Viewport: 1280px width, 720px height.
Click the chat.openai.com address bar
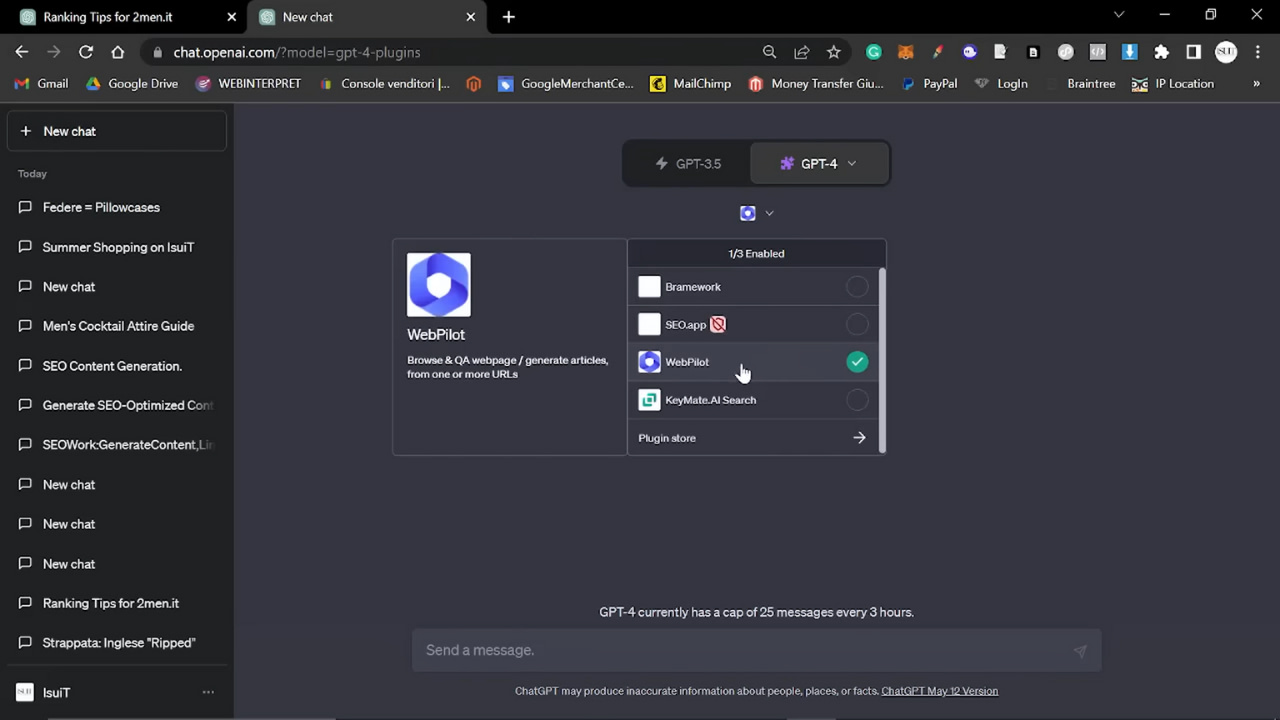[x=297, y=52]
